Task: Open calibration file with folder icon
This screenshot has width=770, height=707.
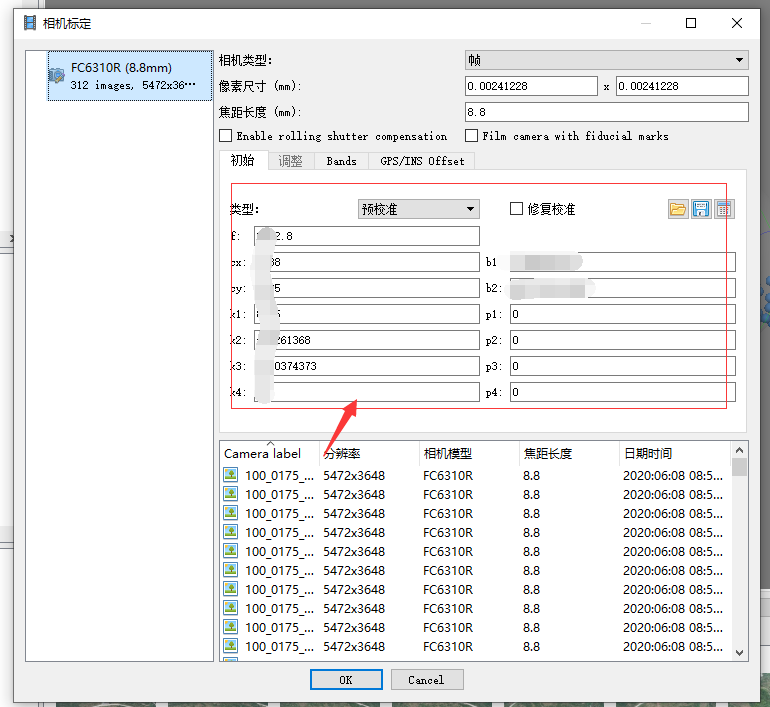Action: [678, 209]
